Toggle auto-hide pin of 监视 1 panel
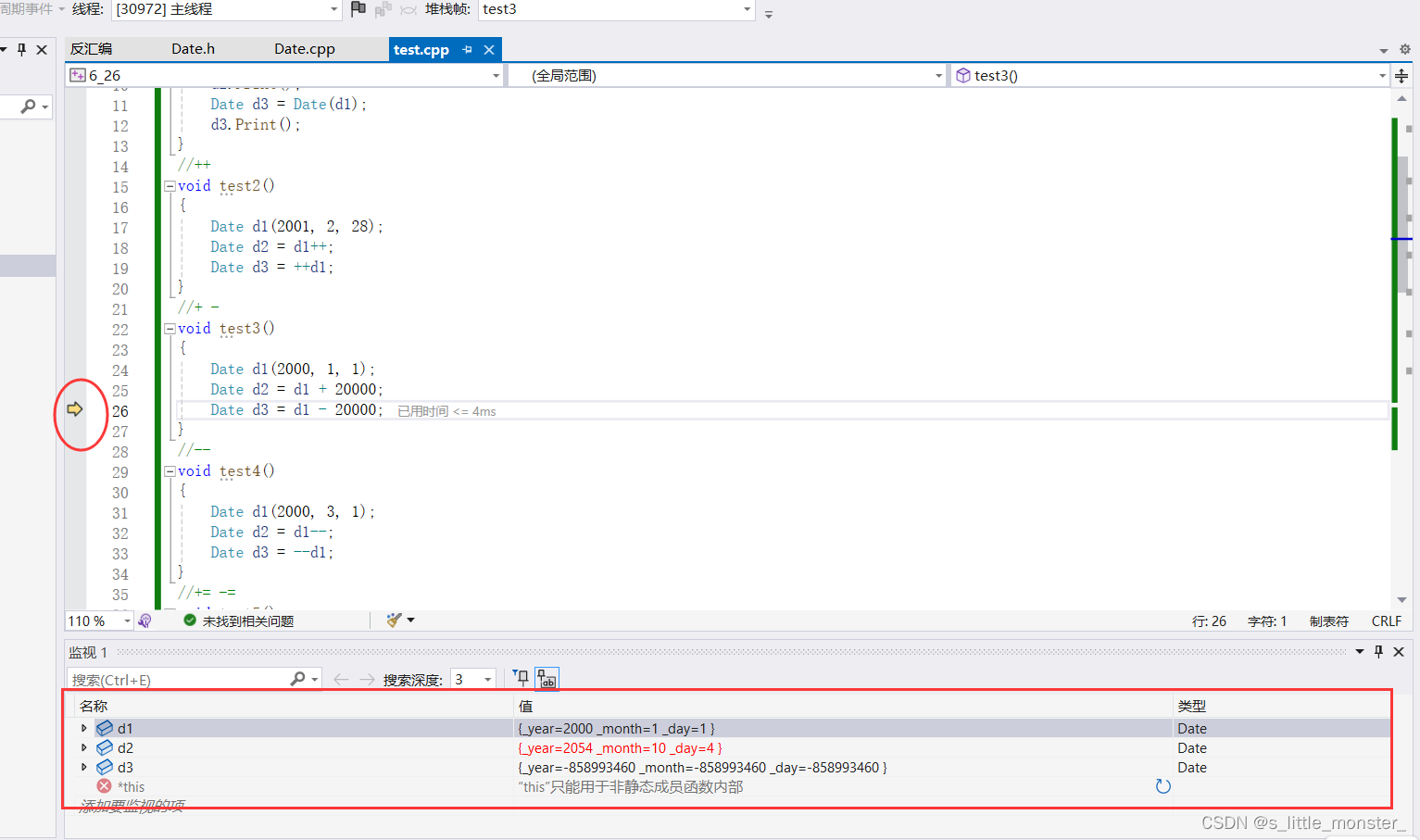The height and width of the screenshot is (840, 1420). pyautogui.click(x=1378, y=652)
